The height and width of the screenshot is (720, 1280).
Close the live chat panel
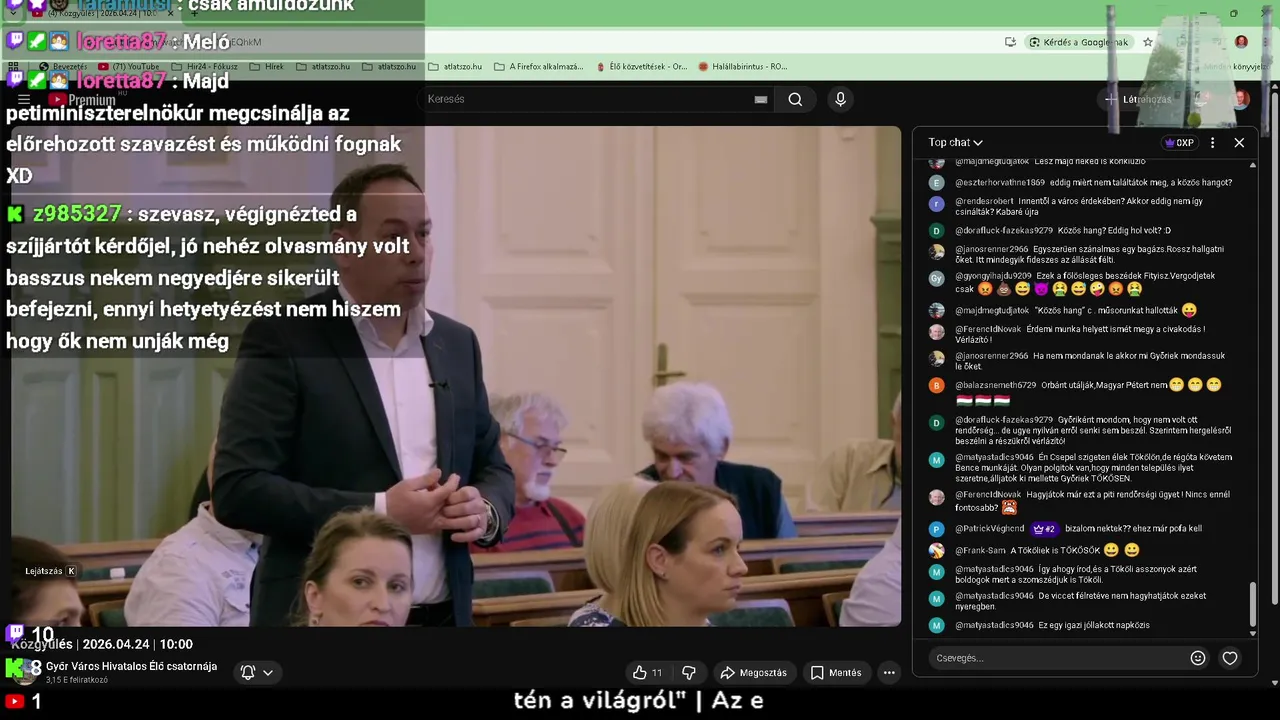click(1239, 143)
